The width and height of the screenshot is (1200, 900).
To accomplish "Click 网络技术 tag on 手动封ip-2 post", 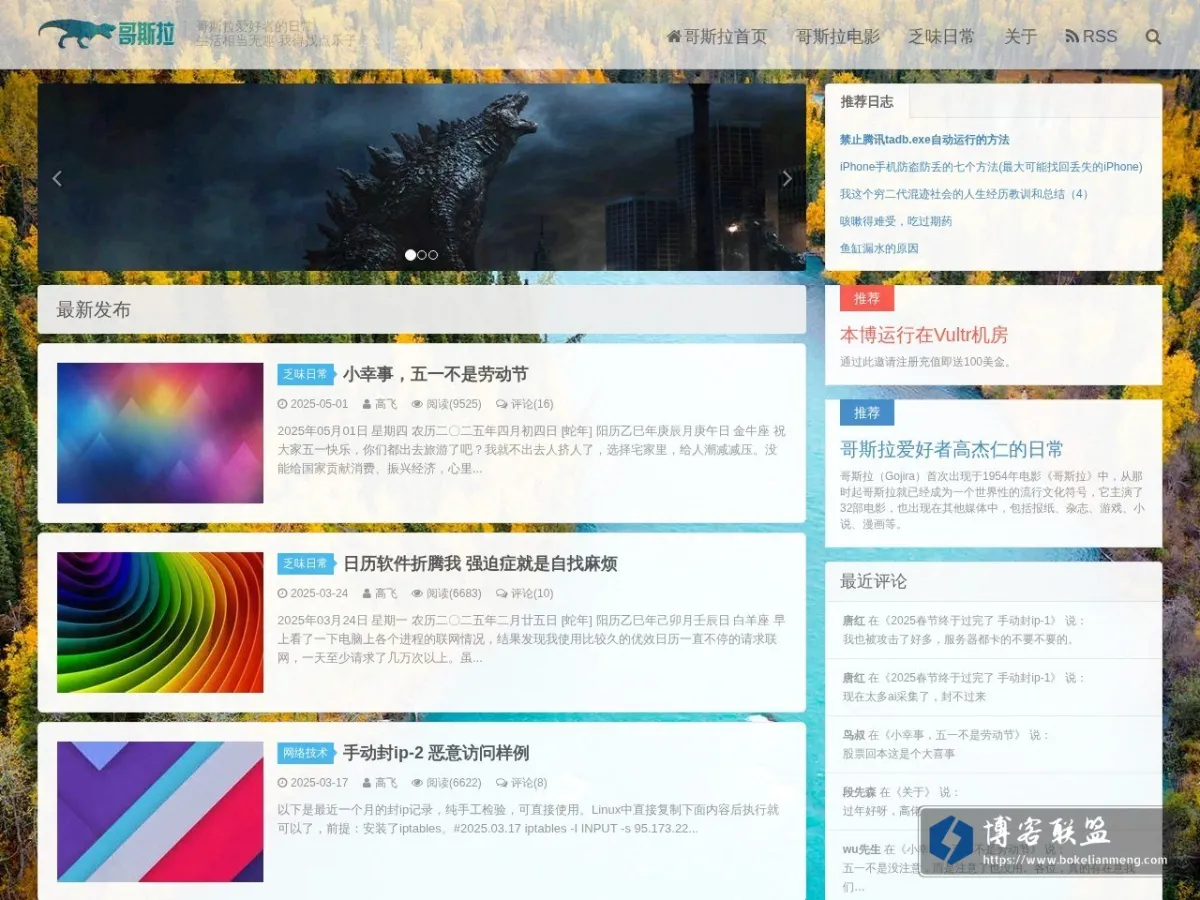I will coord(306,752).
